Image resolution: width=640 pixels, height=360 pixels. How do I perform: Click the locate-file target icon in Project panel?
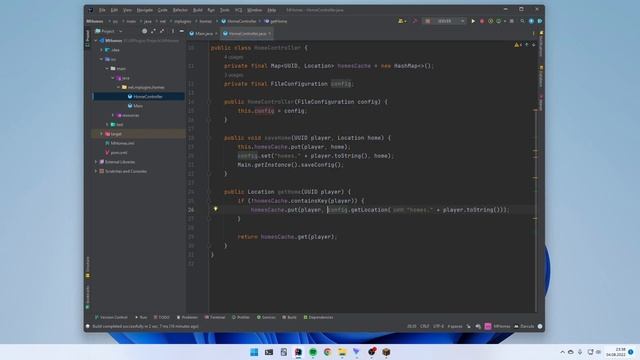pyautogui.click(x=144, y=31)
